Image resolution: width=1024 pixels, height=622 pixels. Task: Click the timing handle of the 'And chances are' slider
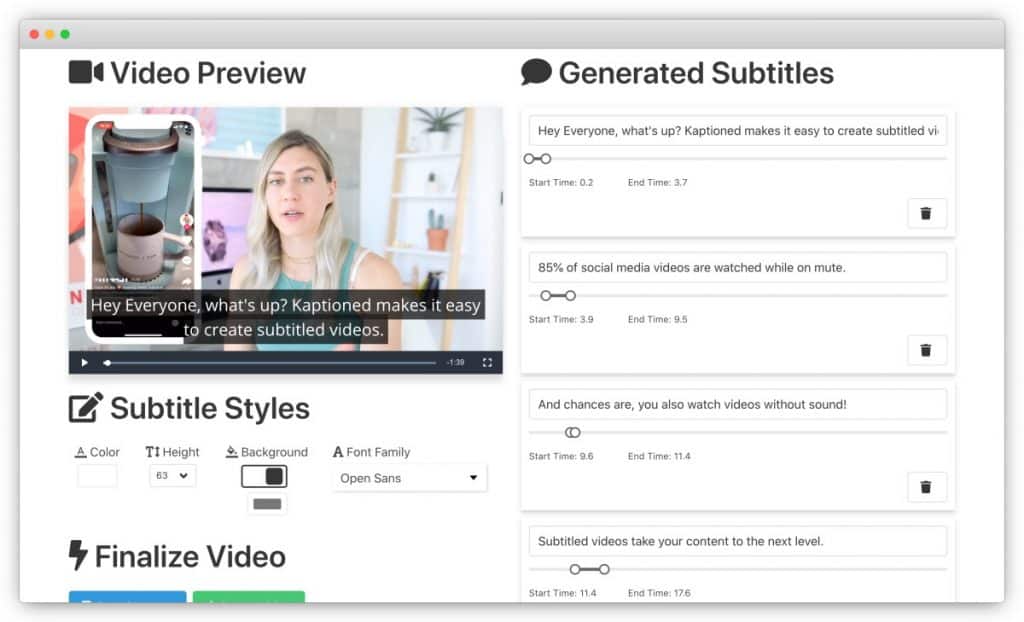point(573,433)
